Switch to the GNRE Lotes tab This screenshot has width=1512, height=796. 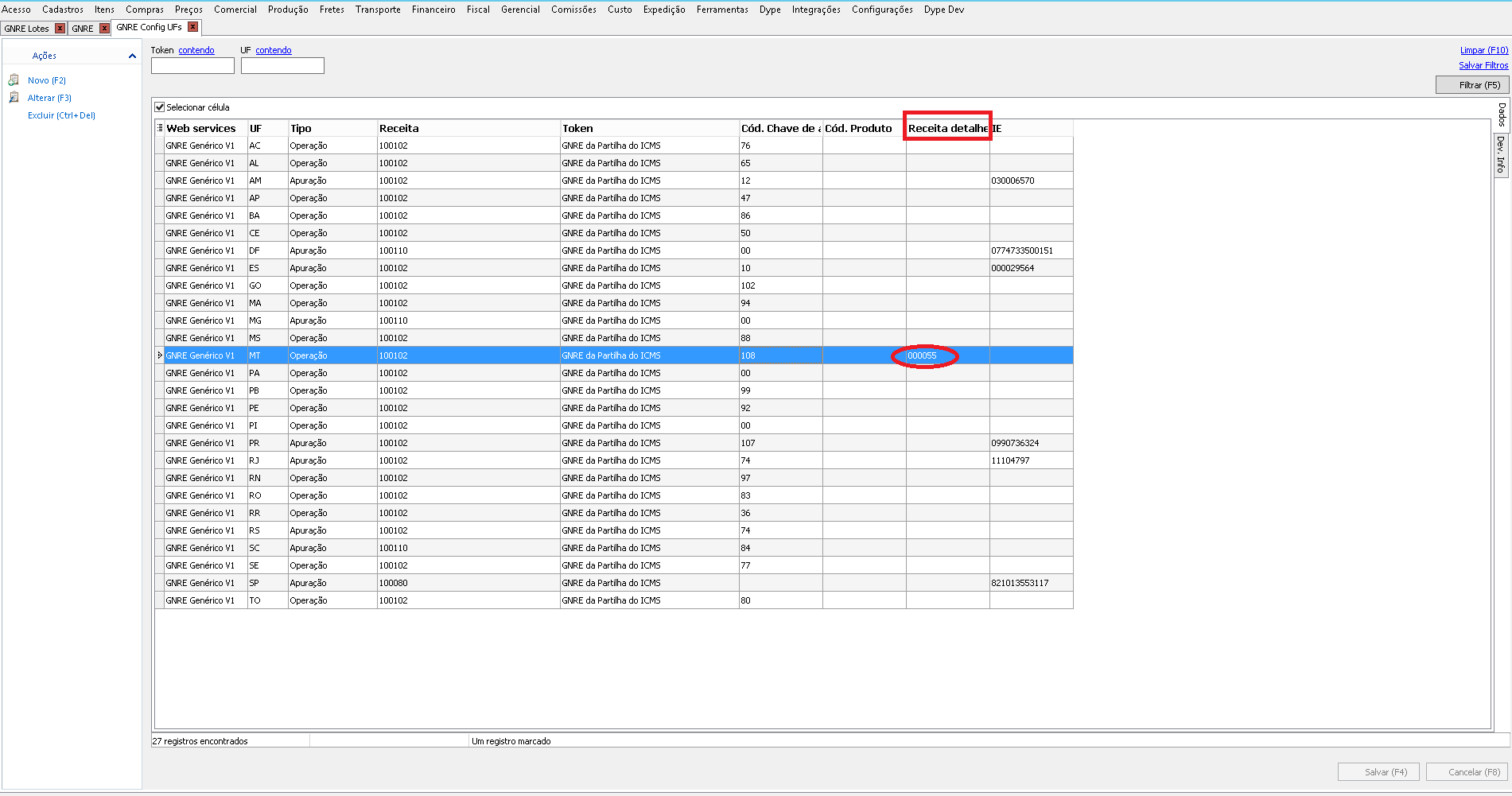(x=27, y=29)
